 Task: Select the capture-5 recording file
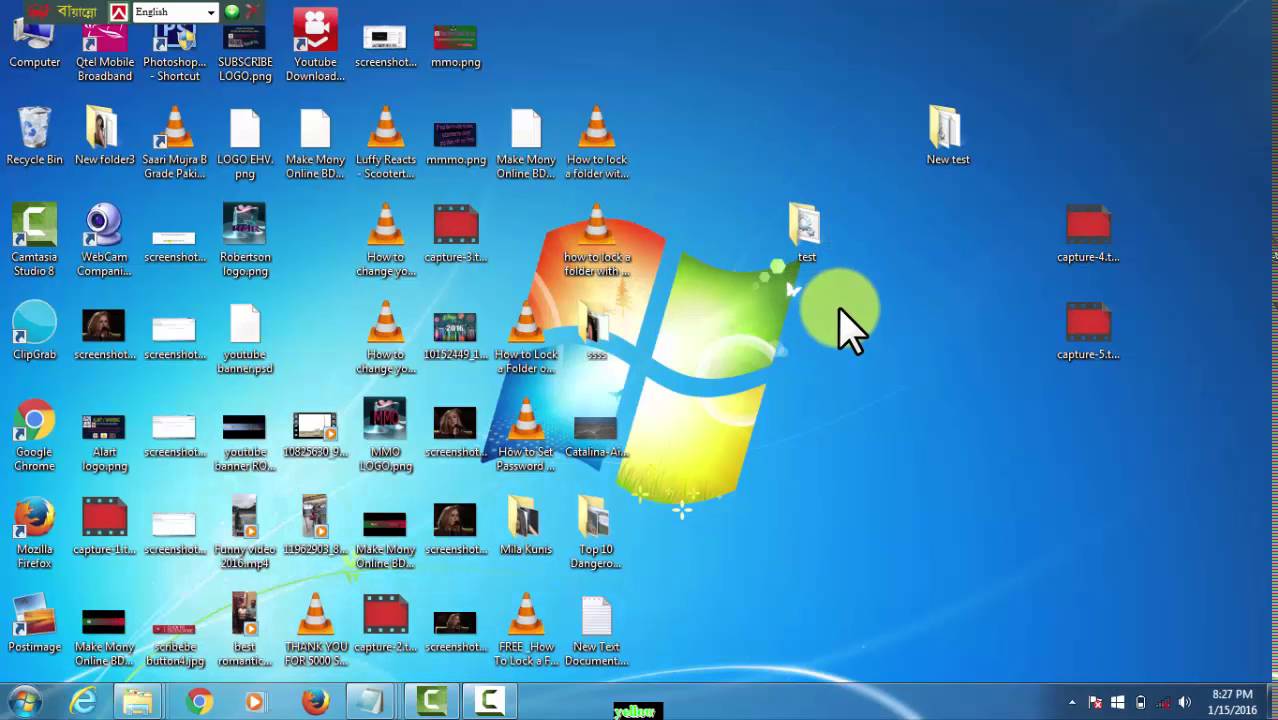pyautogui.click(x=1088, y=331)
